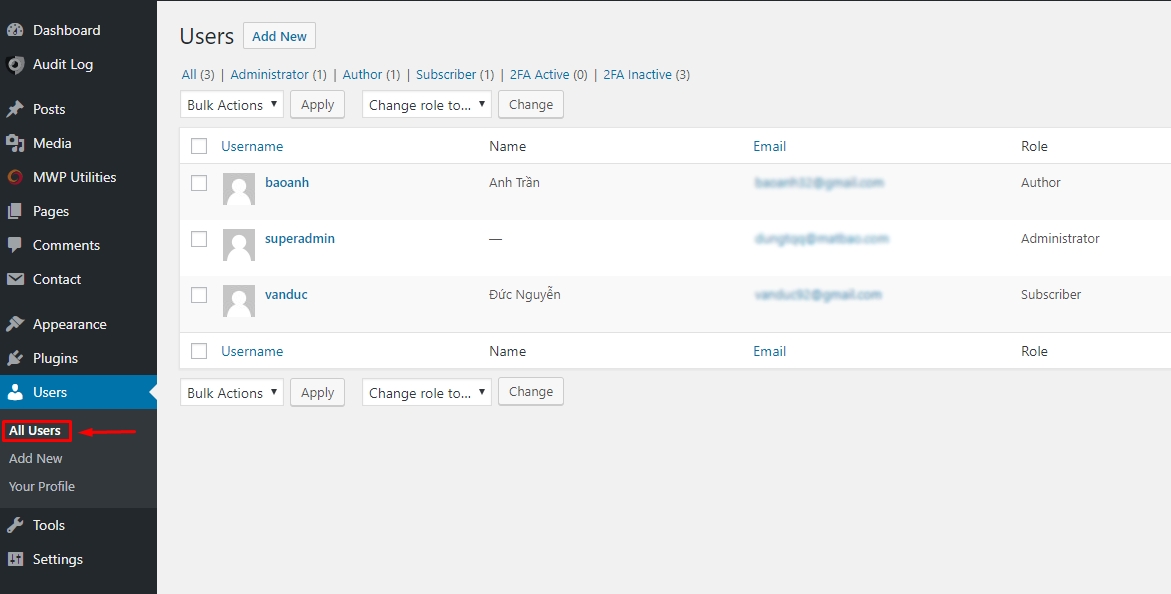Select the superadmin row checkbox
Viewport: 1171px width, 594px height.
(x=199, y=239)
